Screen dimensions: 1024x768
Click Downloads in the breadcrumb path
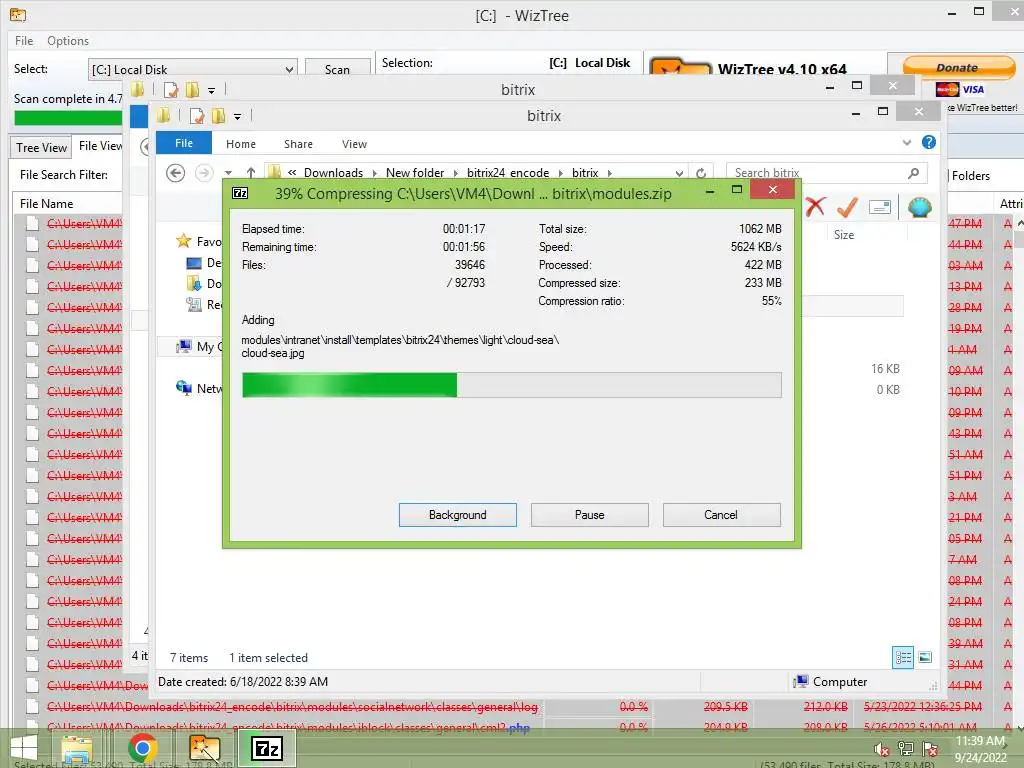click(333, 173)
